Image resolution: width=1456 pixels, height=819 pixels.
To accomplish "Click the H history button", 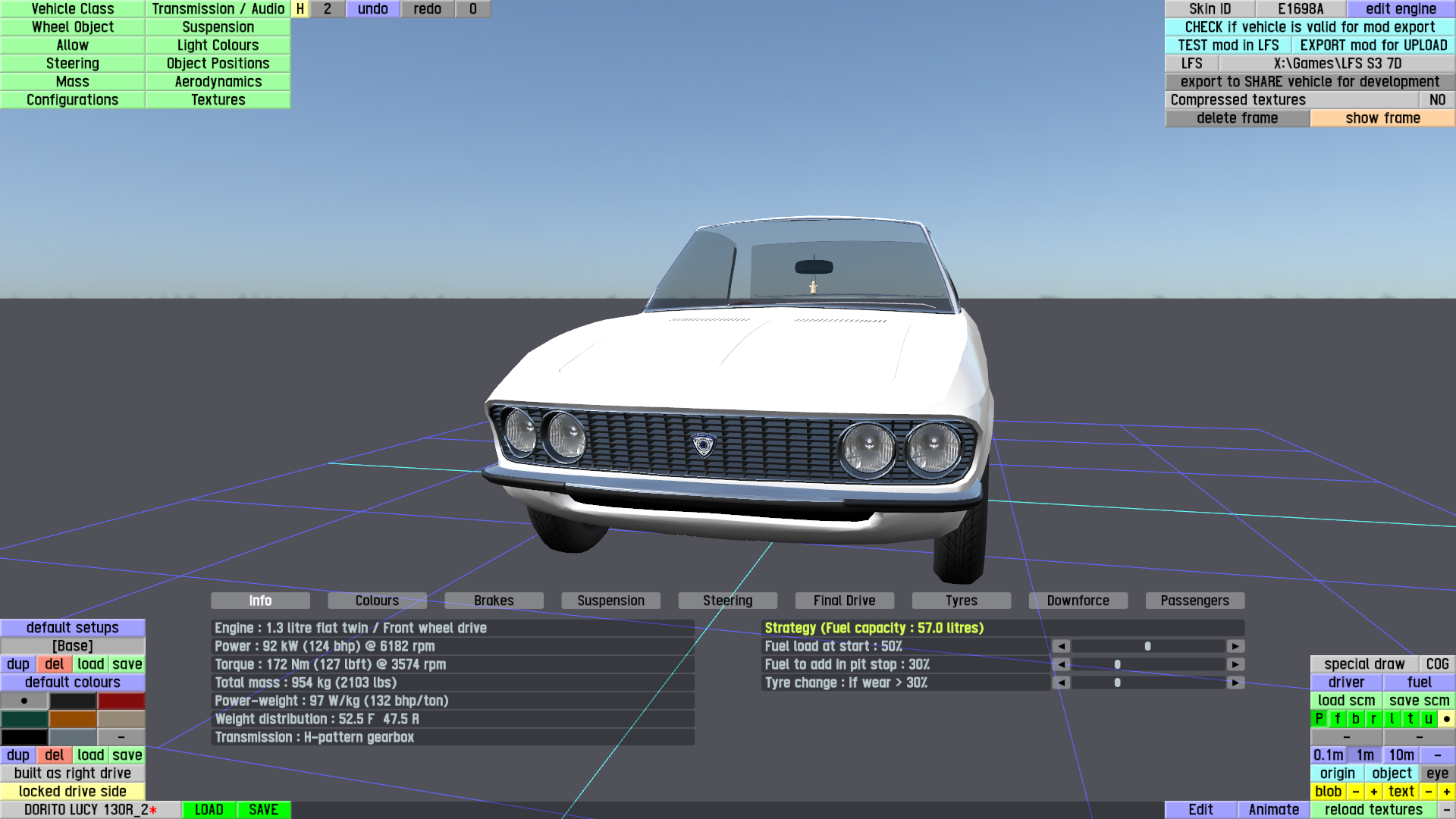I will tap(300, 9).
